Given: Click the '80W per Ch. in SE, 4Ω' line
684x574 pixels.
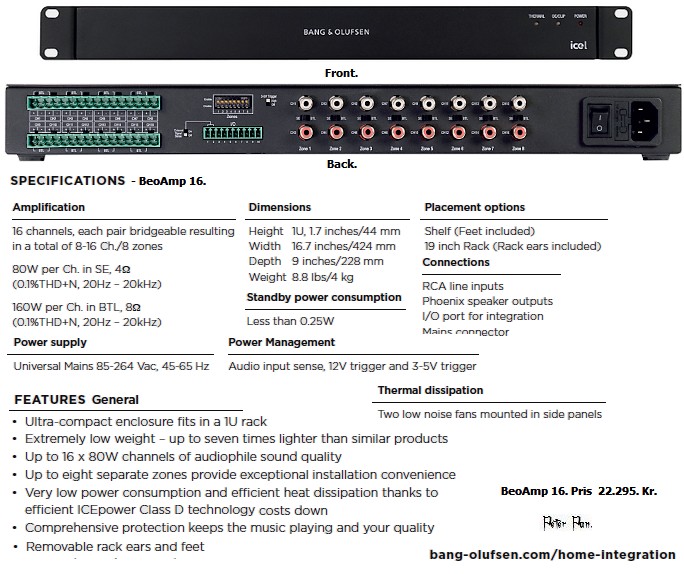Looking at the screenshot, I should coord(71,269).
